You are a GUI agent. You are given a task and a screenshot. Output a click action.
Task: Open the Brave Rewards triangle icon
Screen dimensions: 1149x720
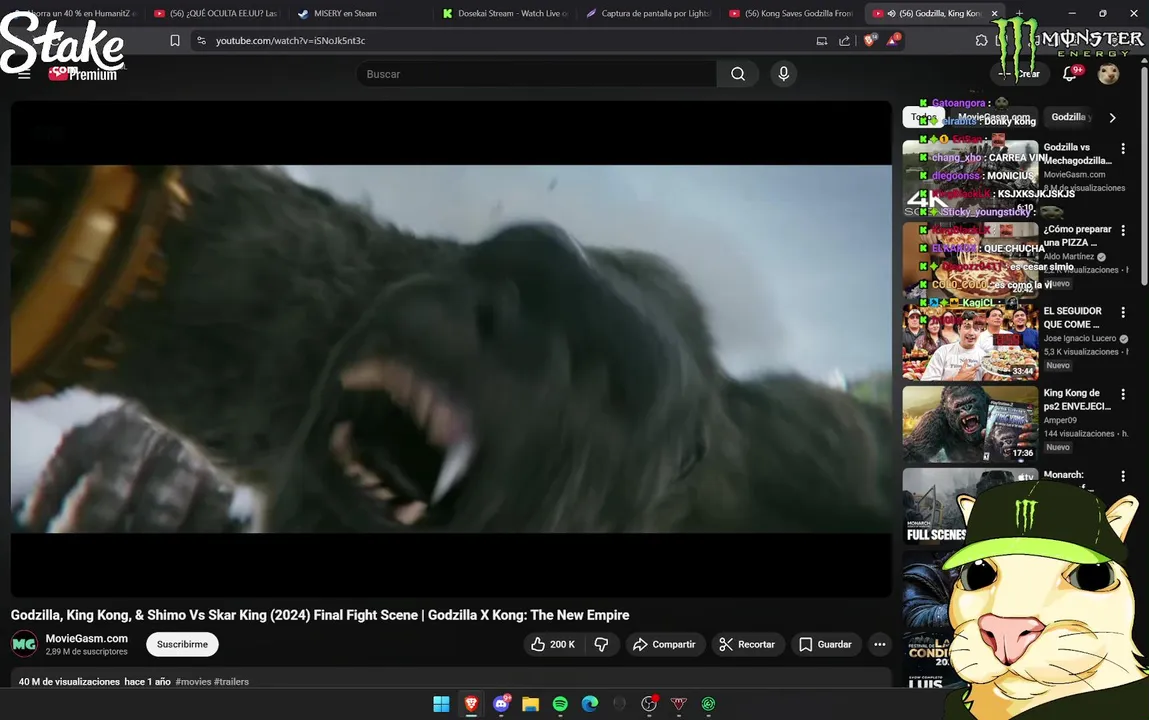point(893,40)
